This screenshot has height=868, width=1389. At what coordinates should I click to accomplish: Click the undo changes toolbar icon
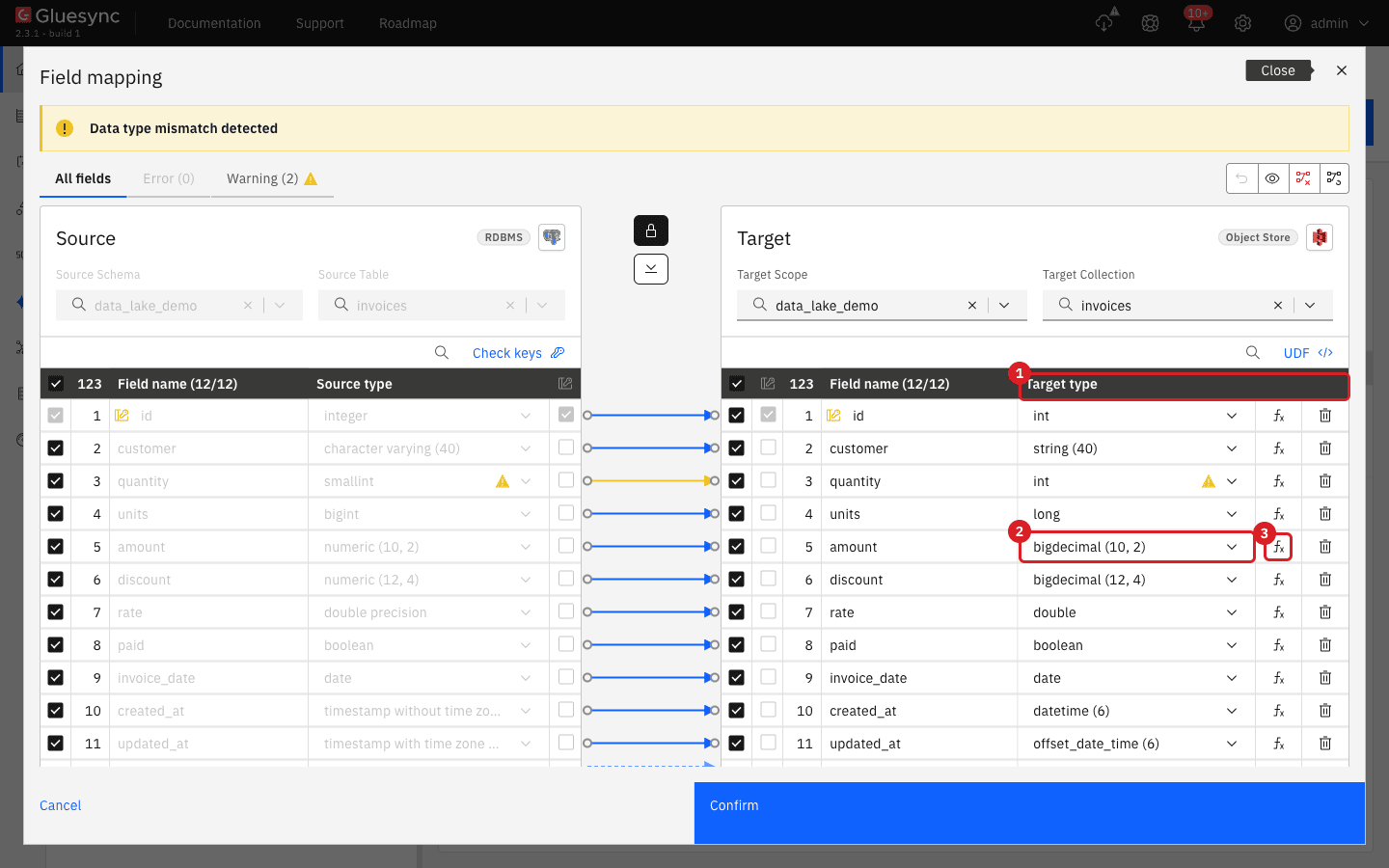click(x=1242, y=178)
